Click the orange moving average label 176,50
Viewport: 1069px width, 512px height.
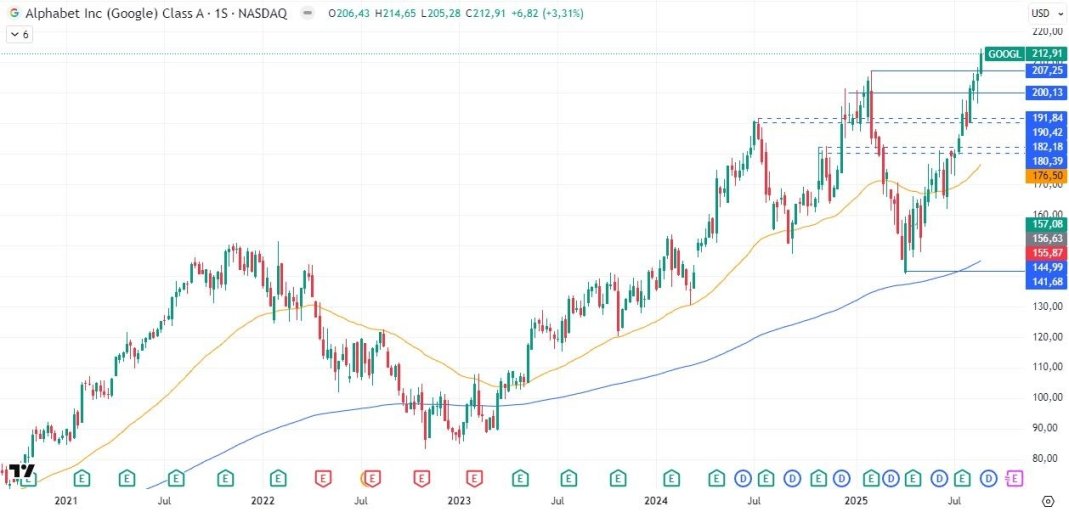click(x=1047, y=176)
